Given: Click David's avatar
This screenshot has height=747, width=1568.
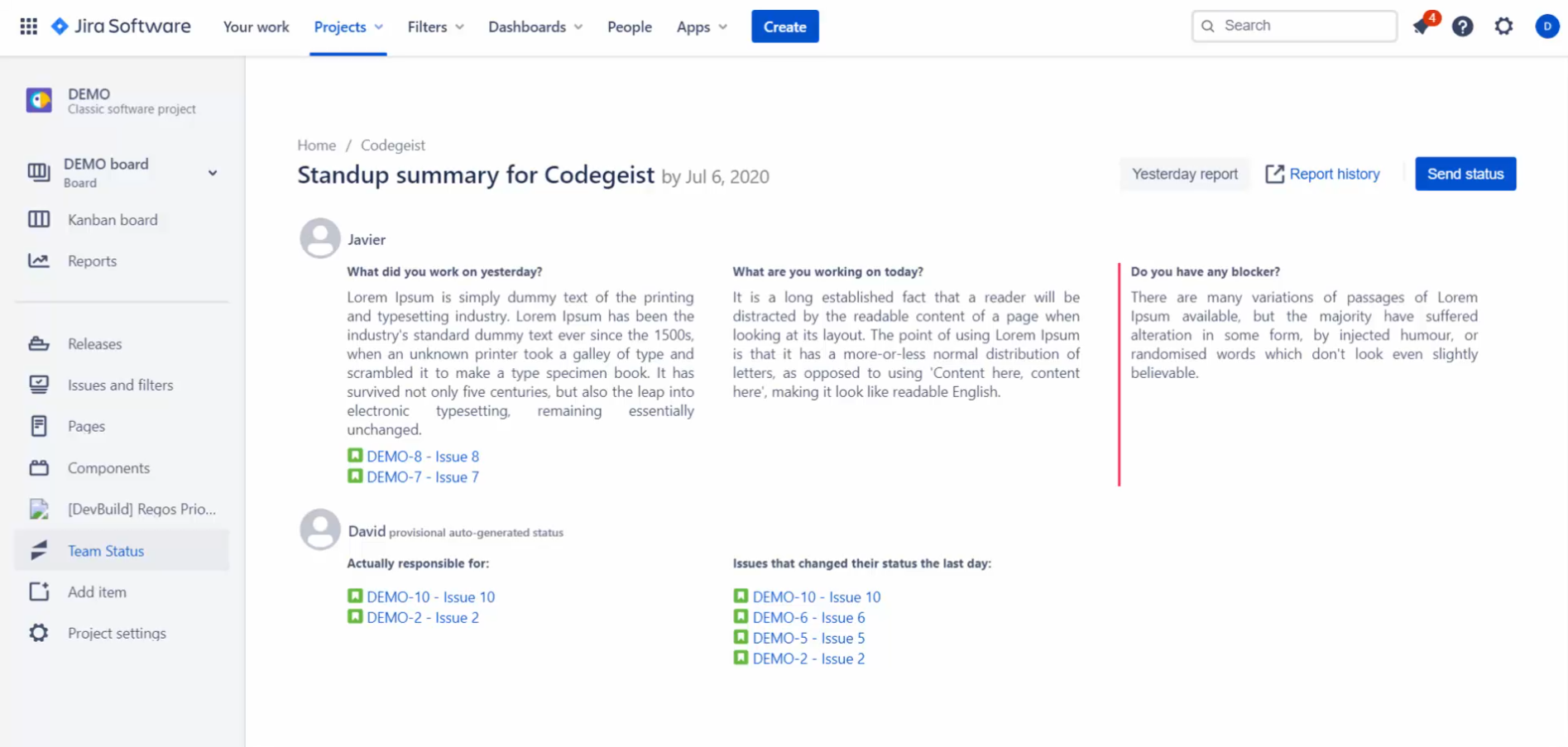Looking at the screenshot, I should click(x=320, y=529).
